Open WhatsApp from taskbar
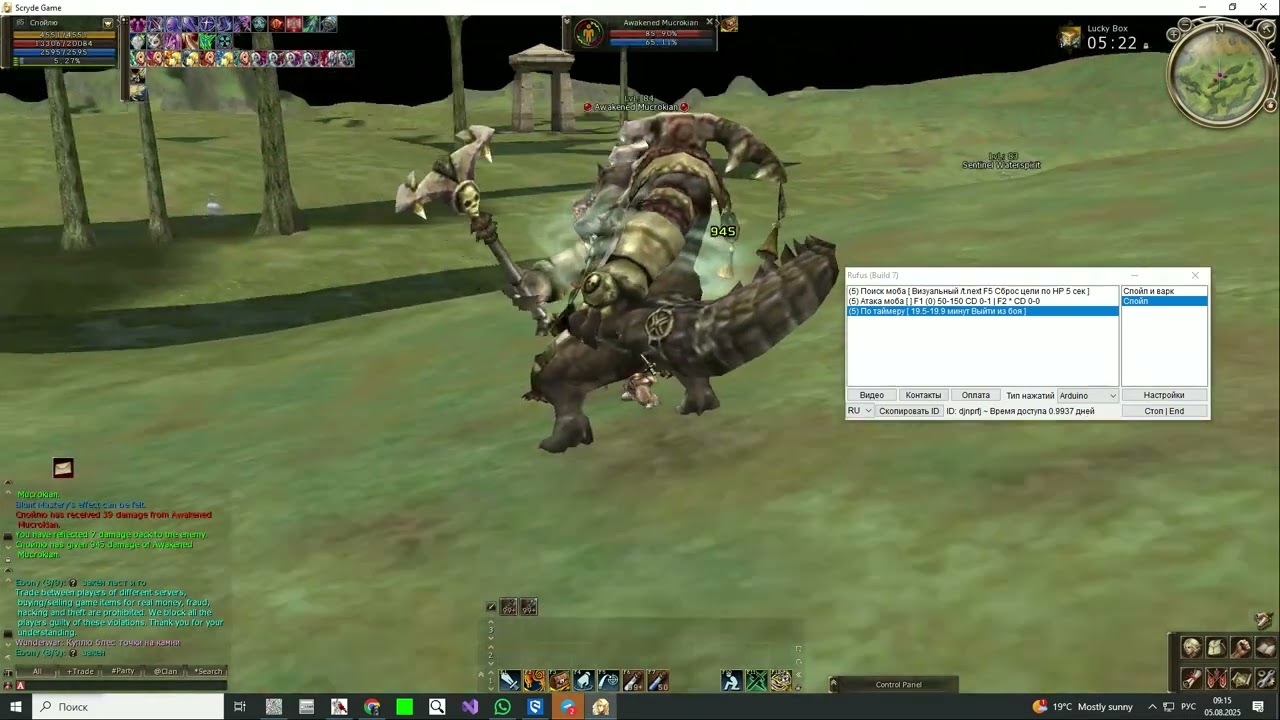The width and height of the screenshot is (1280, 720). (503, 707)
